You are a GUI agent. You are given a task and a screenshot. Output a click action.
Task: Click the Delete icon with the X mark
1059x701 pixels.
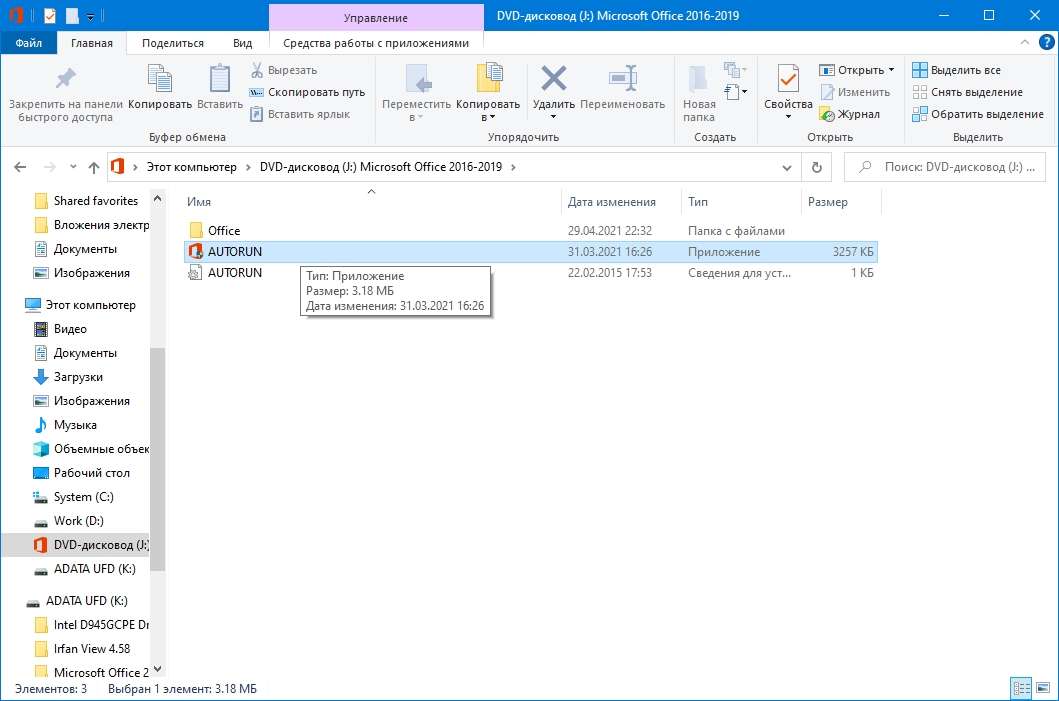tap(553, 81)
